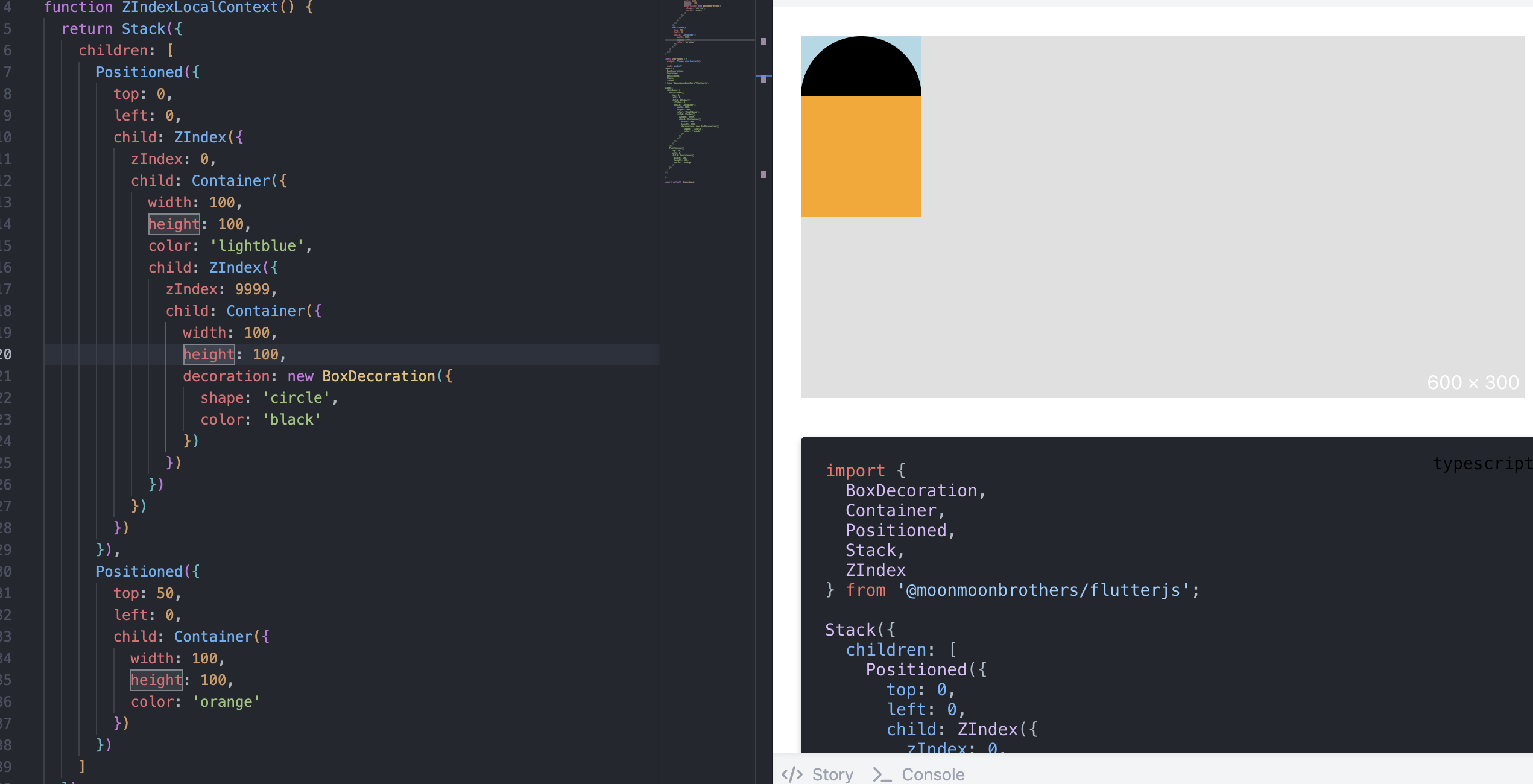Click the 'circle' shape string in editor
Viewport: 1533px width, 784px height.
coord(296,397)
